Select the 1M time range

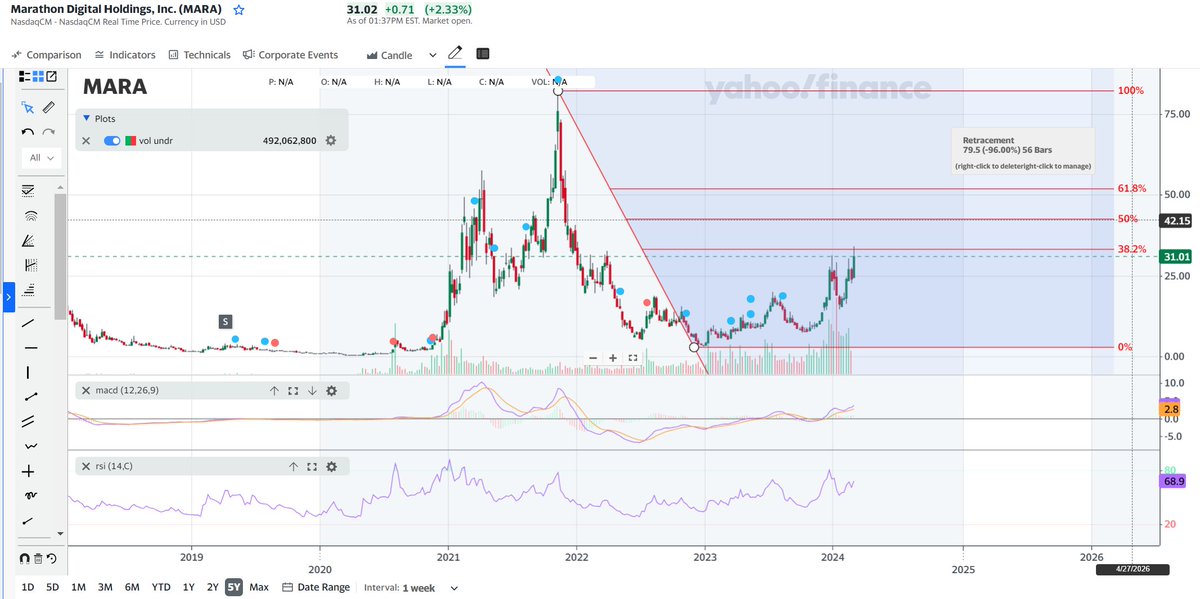[79, 587]
